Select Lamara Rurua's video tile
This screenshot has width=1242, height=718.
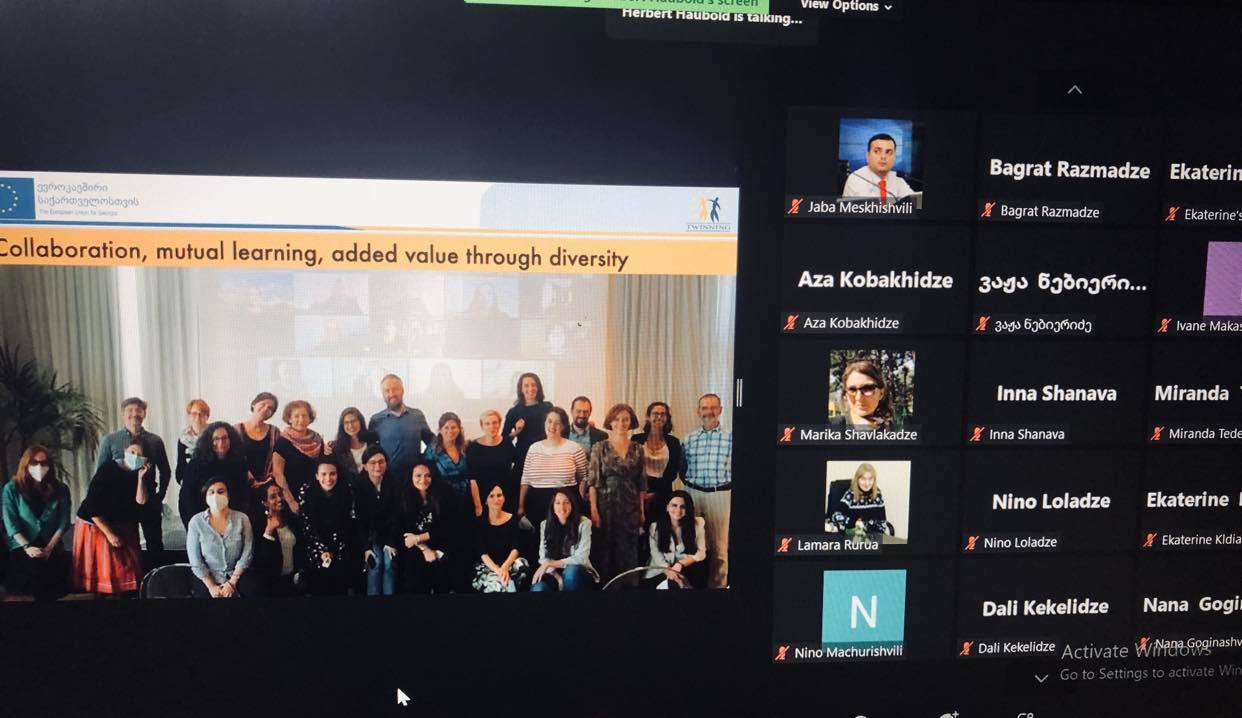coord(867,500)
